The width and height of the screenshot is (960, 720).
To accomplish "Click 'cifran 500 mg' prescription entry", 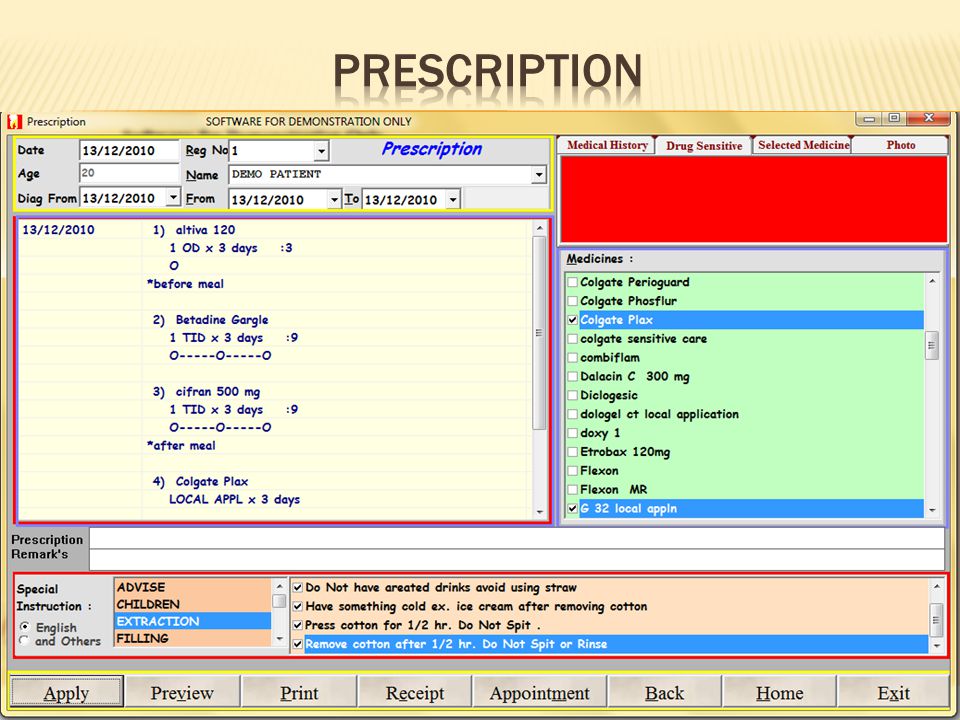I will point(217,391).
